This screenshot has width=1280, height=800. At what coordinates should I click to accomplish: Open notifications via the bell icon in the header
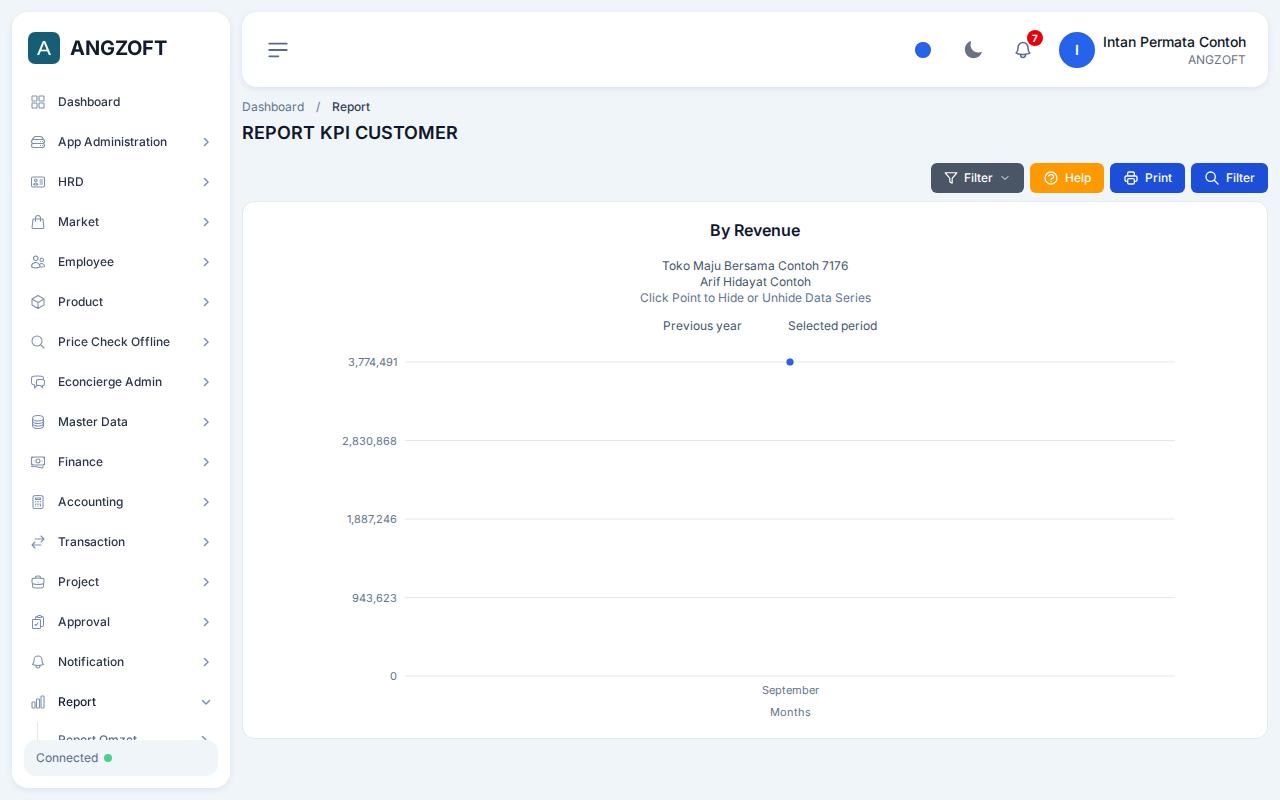coord(1023,50)
